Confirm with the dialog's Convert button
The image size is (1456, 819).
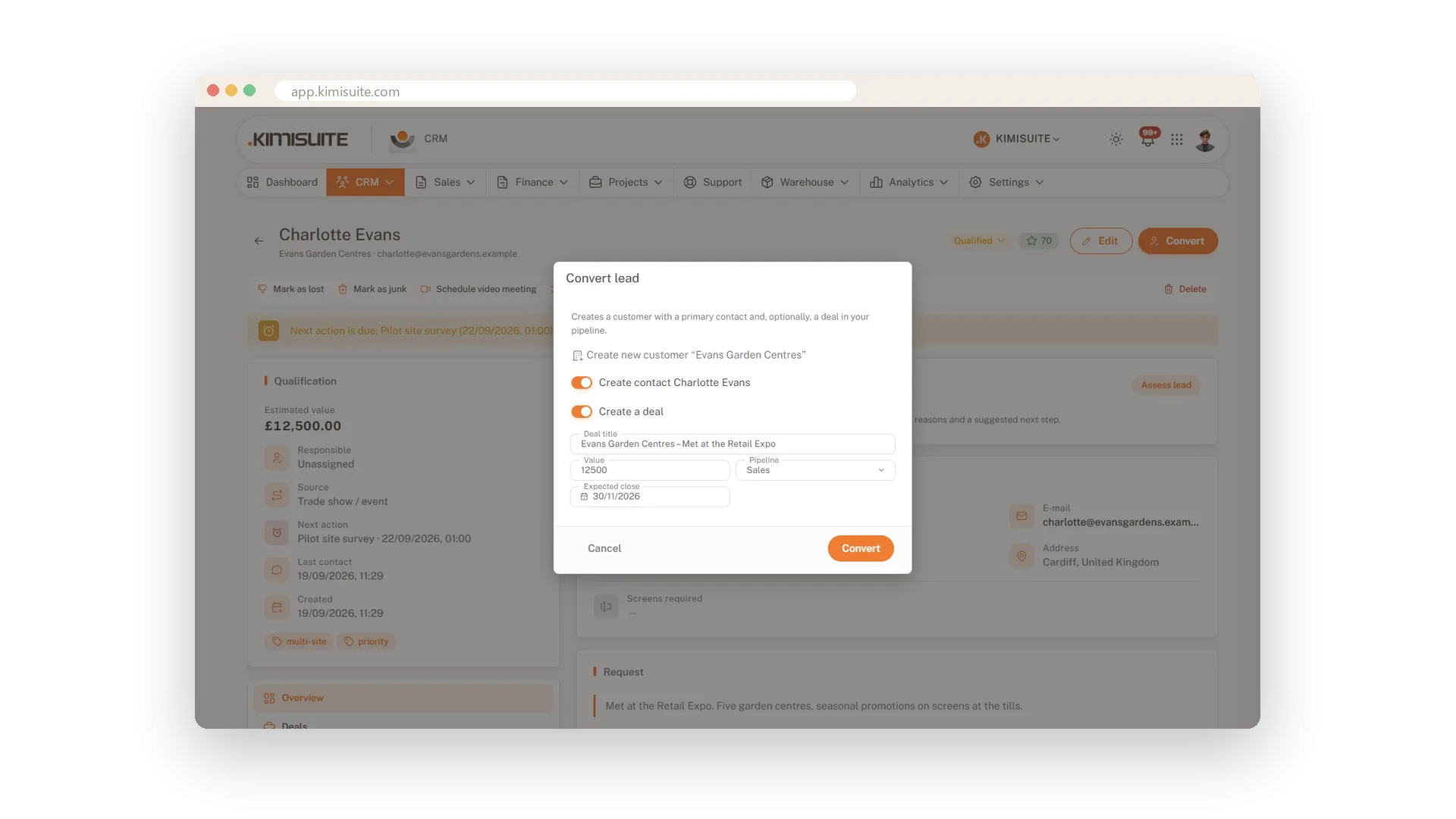[x=861, y=548]
